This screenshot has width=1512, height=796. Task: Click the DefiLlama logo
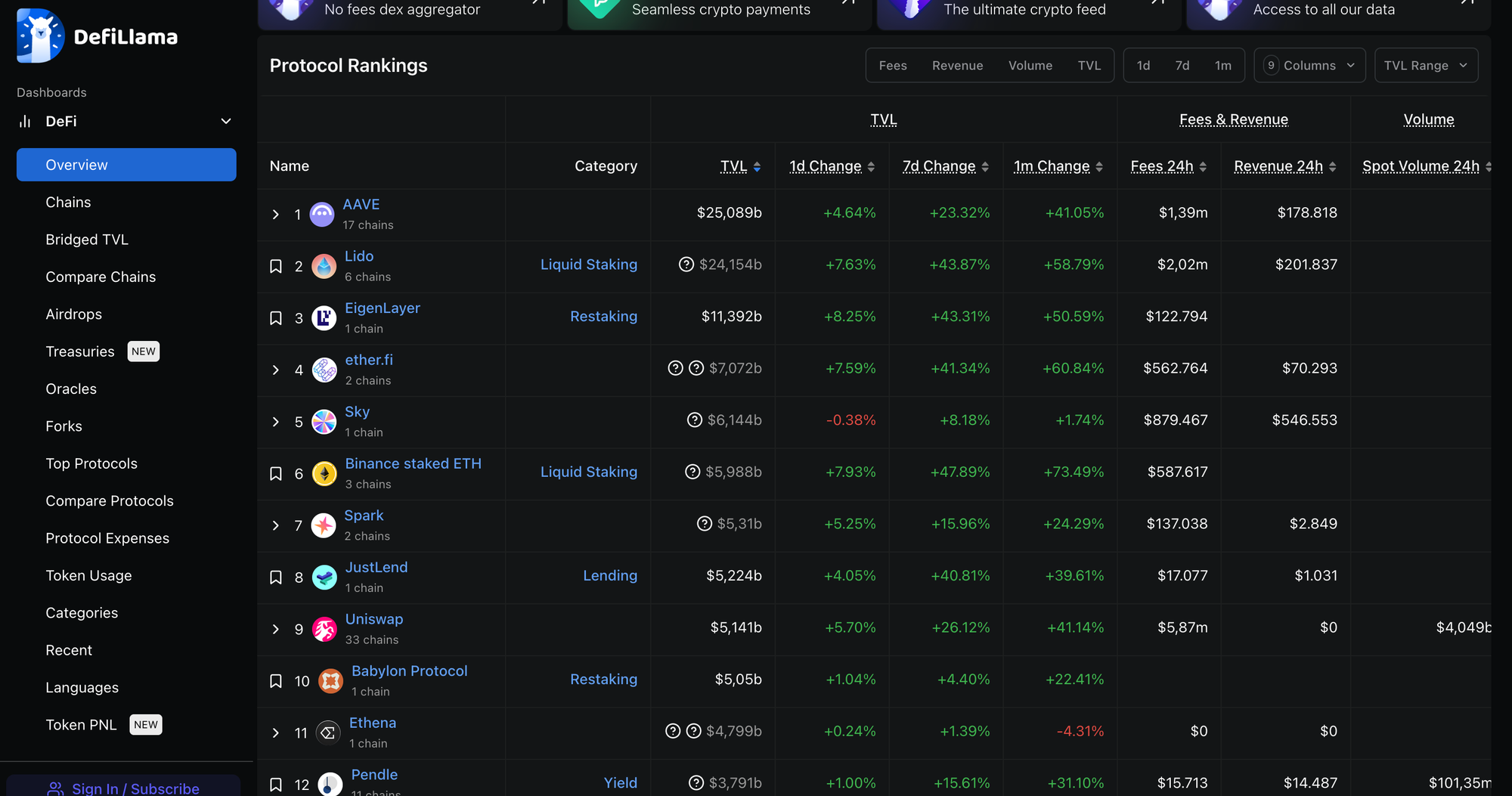[97, 36]
